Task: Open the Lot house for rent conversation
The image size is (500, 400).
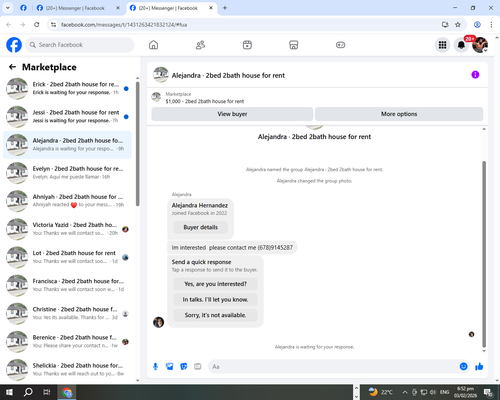Action: click(67, 257)
